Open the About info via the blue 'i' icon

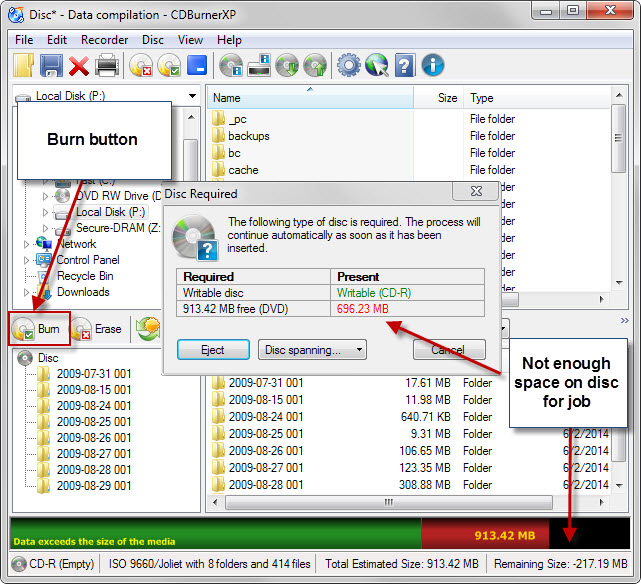[x=433, y=65]
